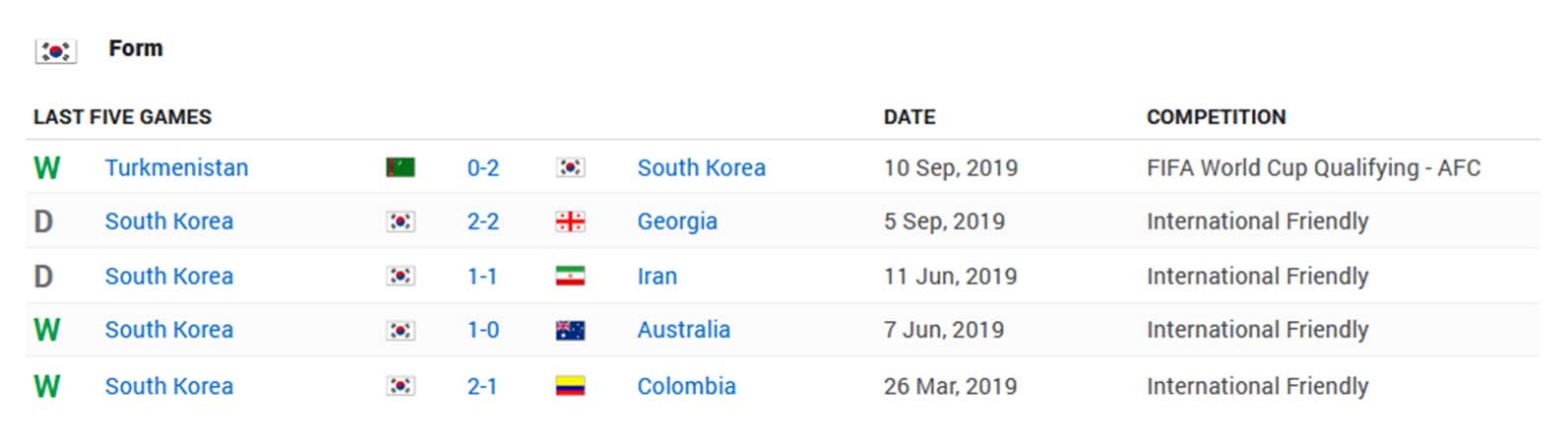The width and height of the screenshot is (1568, 446).
Task: Click the Georgia flag icon
Action: (x=570, y=222)
